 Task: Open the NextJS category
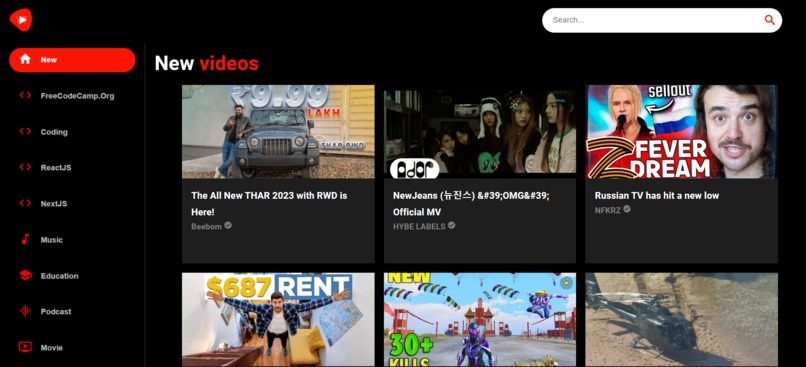click(x=72, y=204)
